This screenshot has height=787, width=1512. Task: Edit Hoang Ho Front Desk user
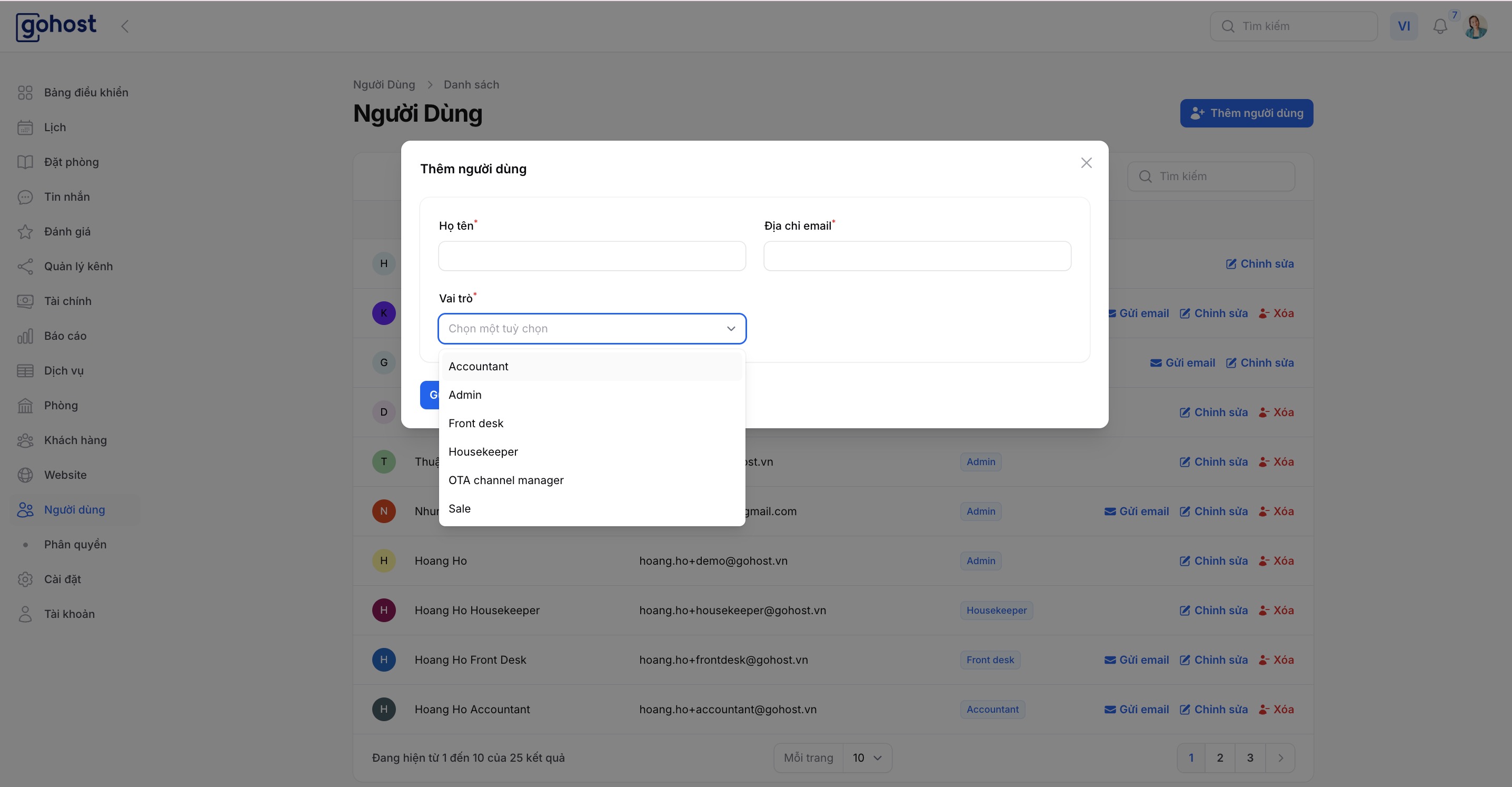point(1213,660)
